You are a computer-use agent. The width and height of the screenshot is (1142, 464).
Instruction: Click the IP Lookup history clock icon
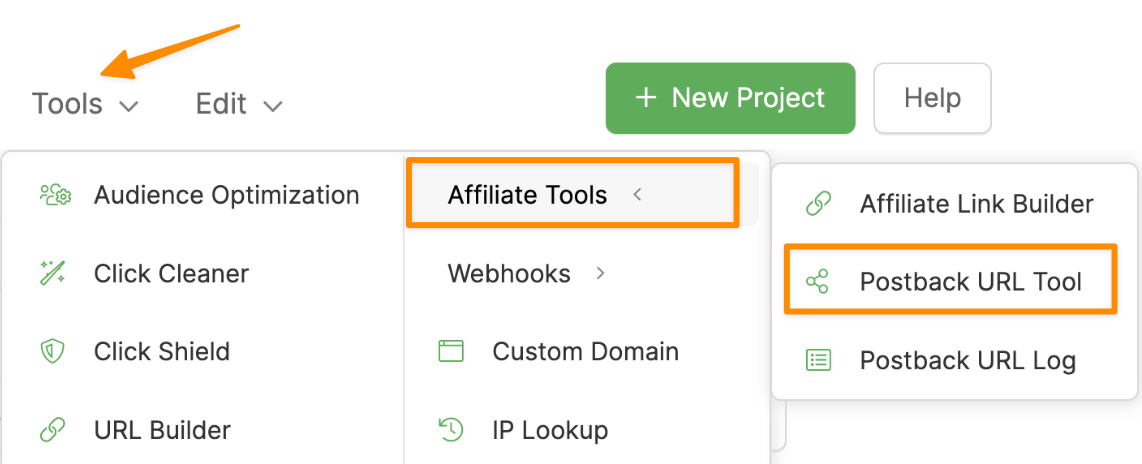[x=451, y=431]
